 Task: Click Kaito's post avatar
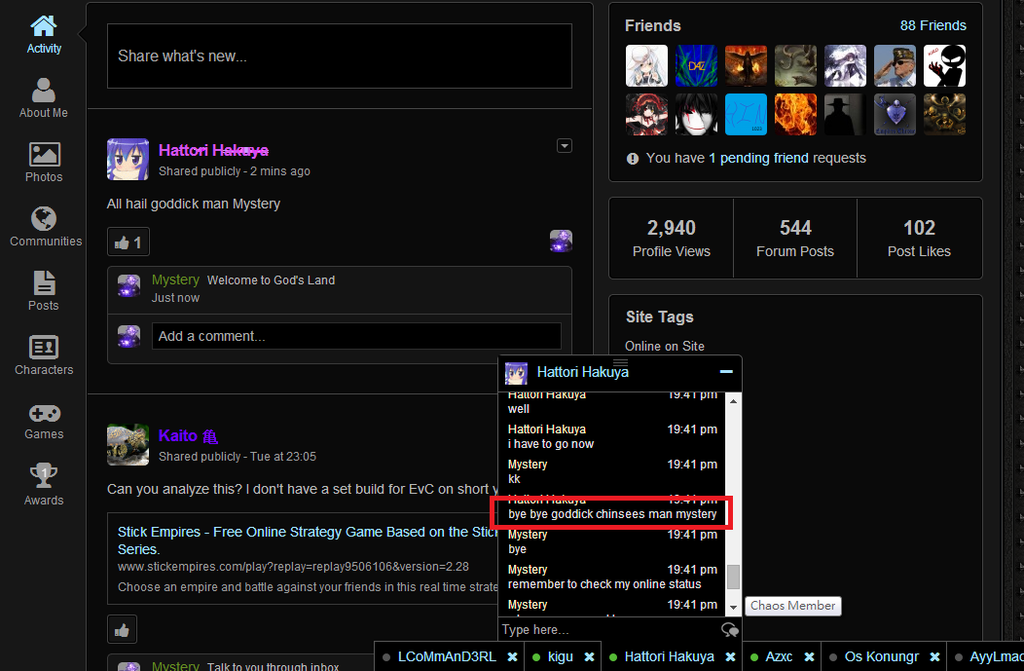point(128,444)
